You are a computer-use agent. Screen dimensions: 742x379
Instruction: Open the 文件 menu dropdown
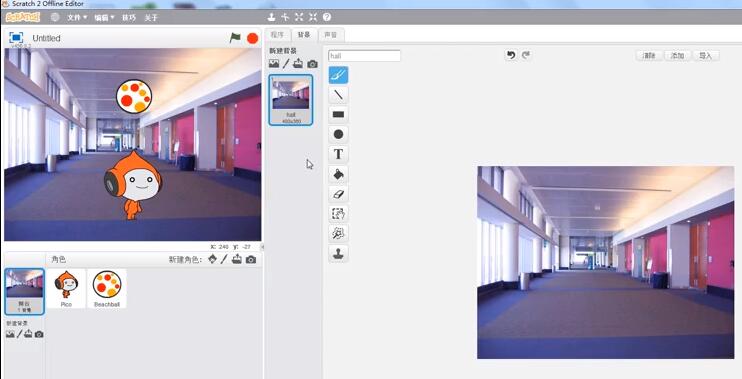click(77, 18)
